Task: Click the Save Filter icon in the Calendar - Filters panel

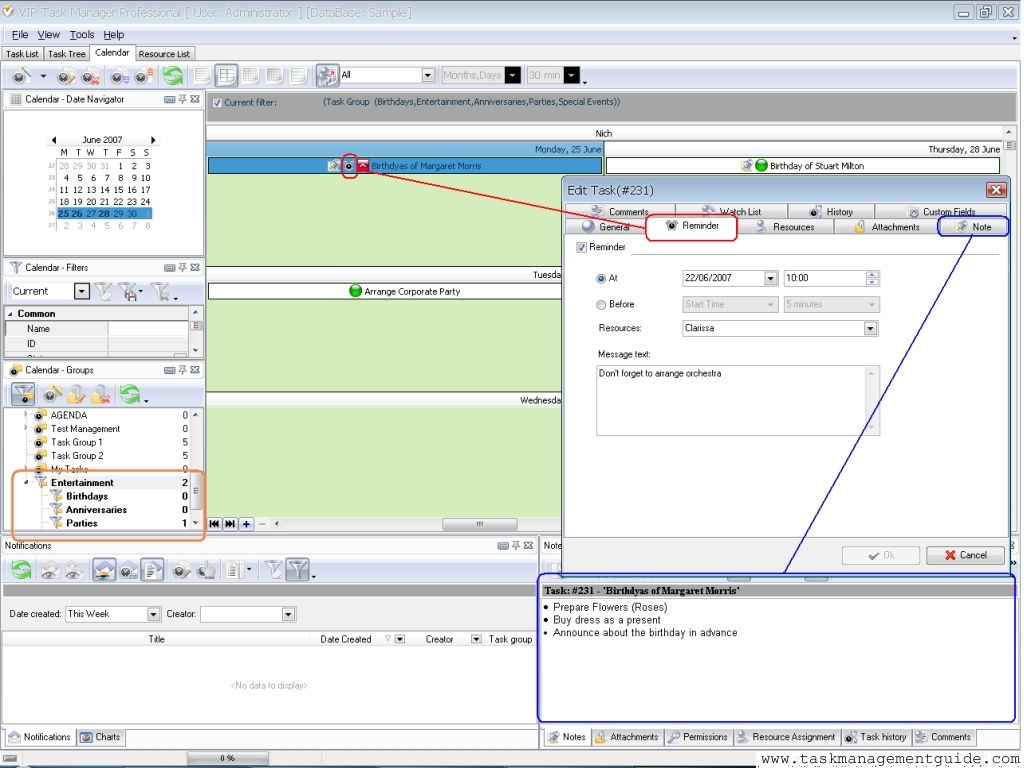Action: pyautogui.click(x=129, y=291)
